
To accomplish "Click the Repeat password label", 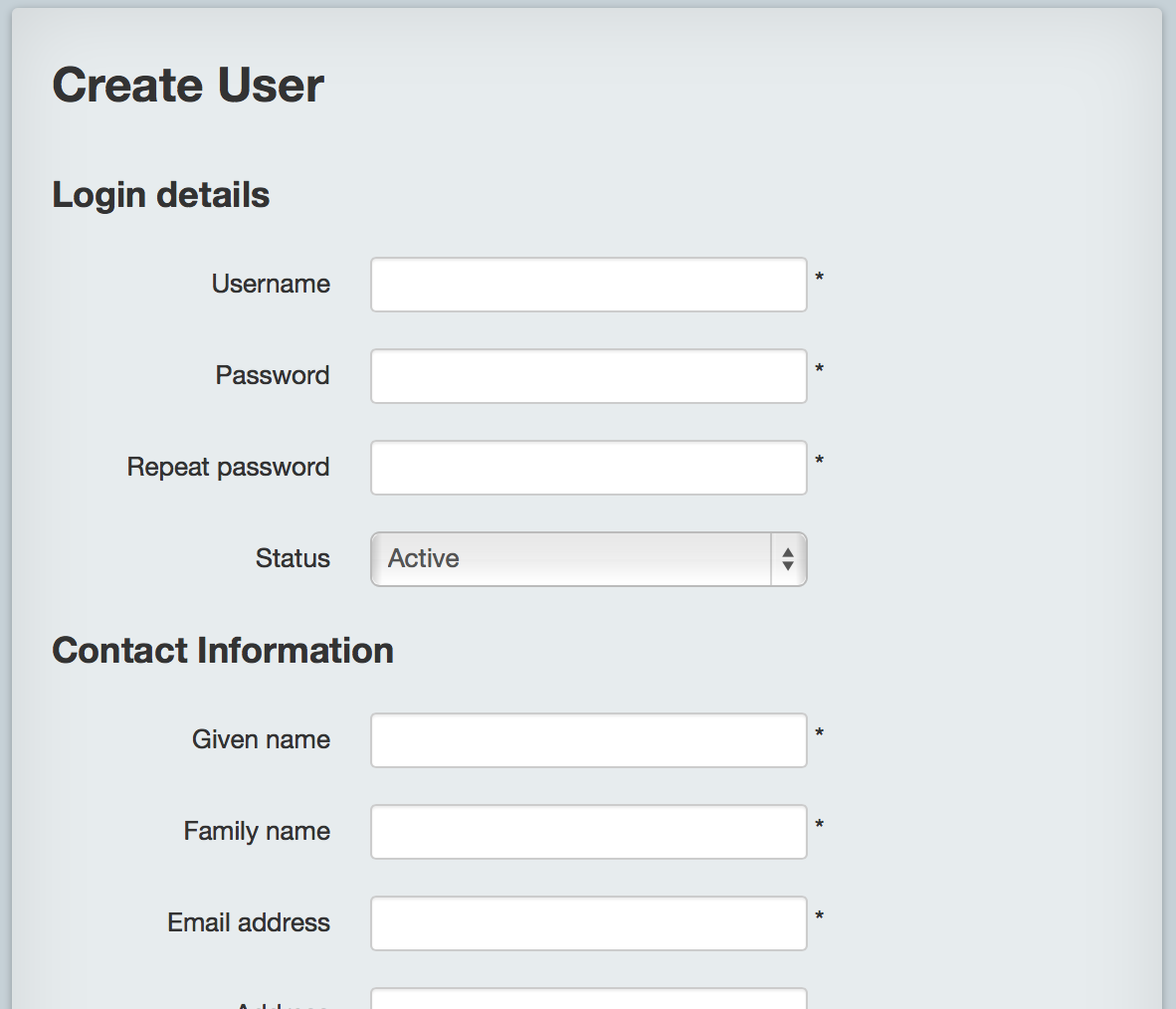I will (228, 467).
